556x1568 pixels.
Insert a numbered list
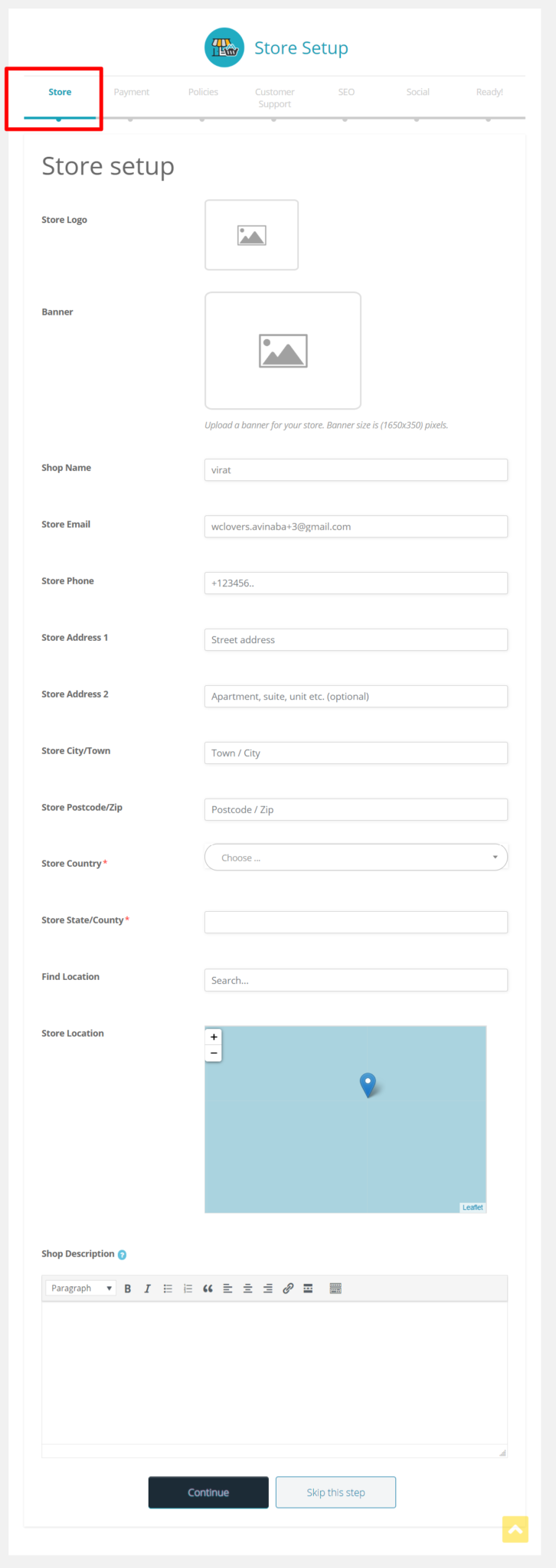[x=188, y=1289]
